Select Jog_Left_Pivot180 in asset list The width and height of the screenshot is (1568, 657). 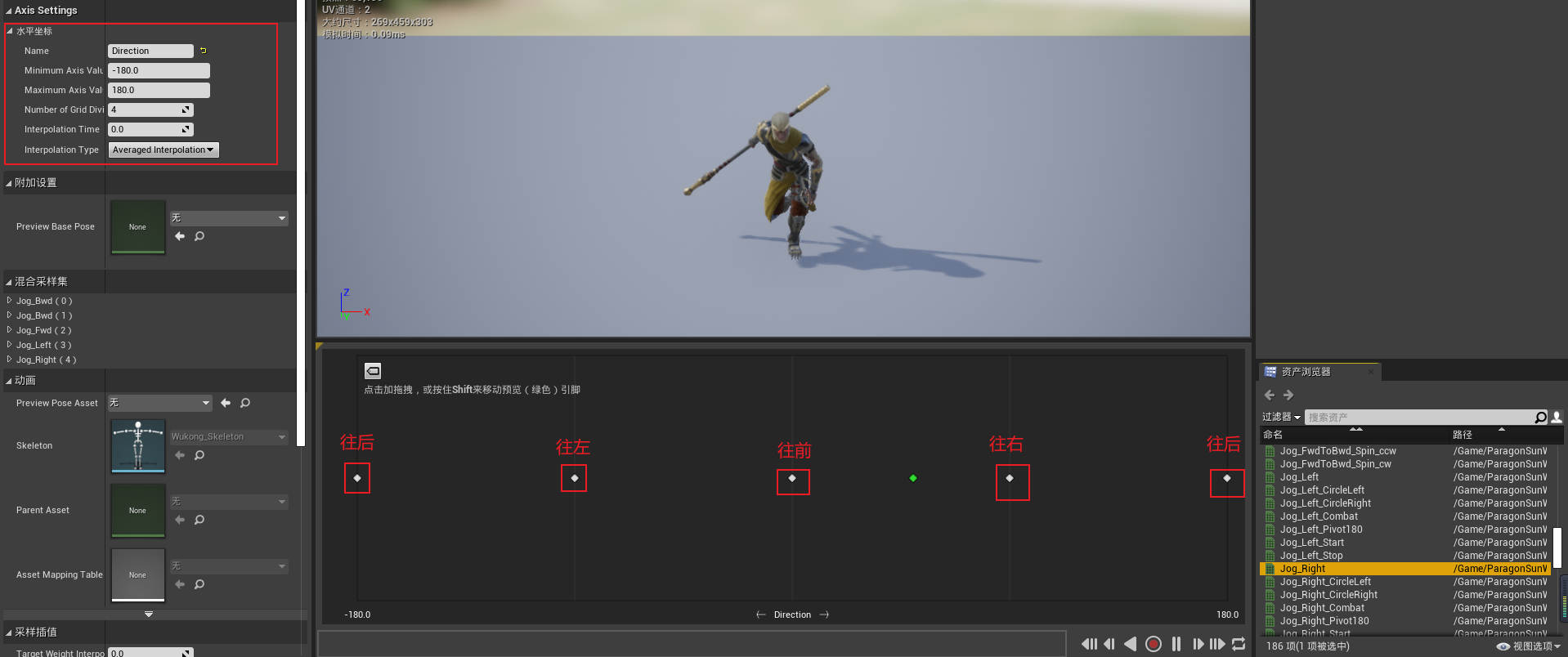[1405, 530]
